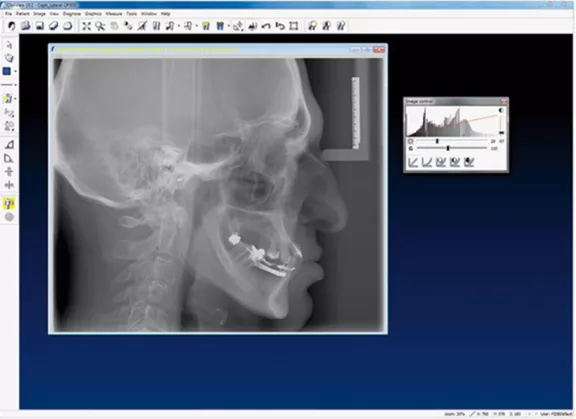Select the magnifier zoom tool icon

pyautogui.click(x=100, y=26)
